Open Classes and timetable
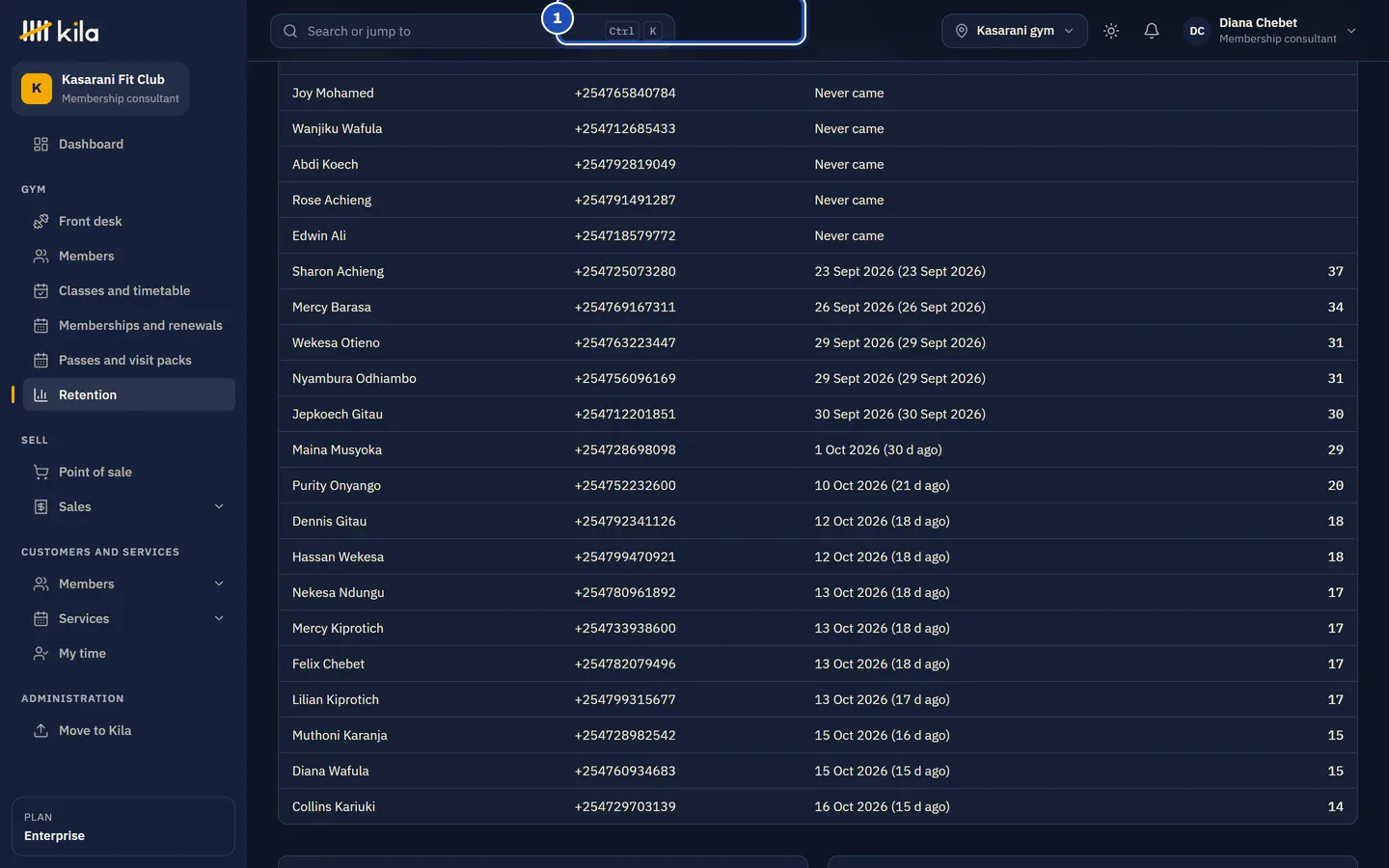The height and width of the screenshot is (868, 1389). pos(129,290)
